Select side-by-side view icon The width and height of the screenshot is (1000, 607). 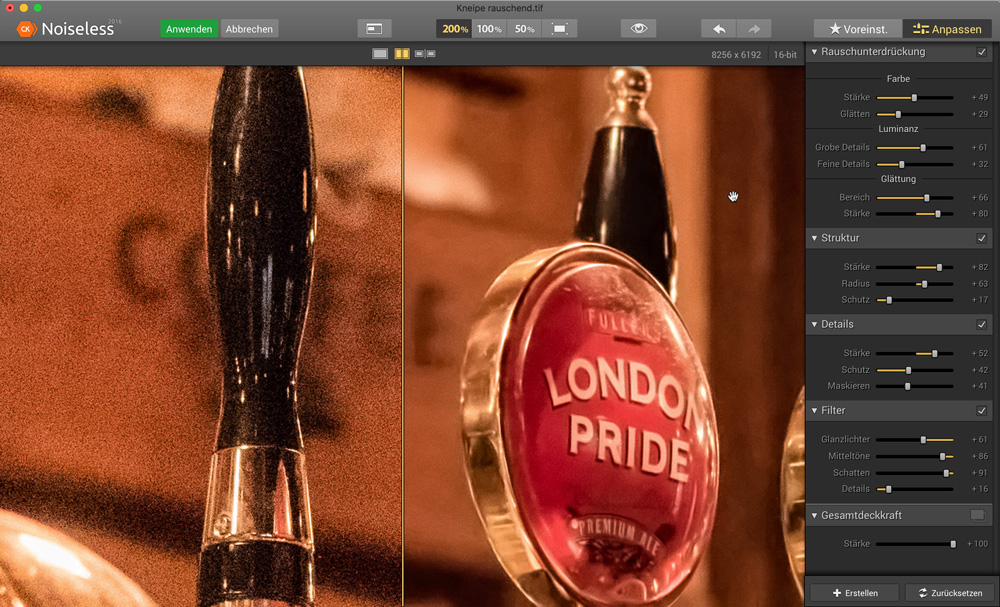[x=425, y=54]
